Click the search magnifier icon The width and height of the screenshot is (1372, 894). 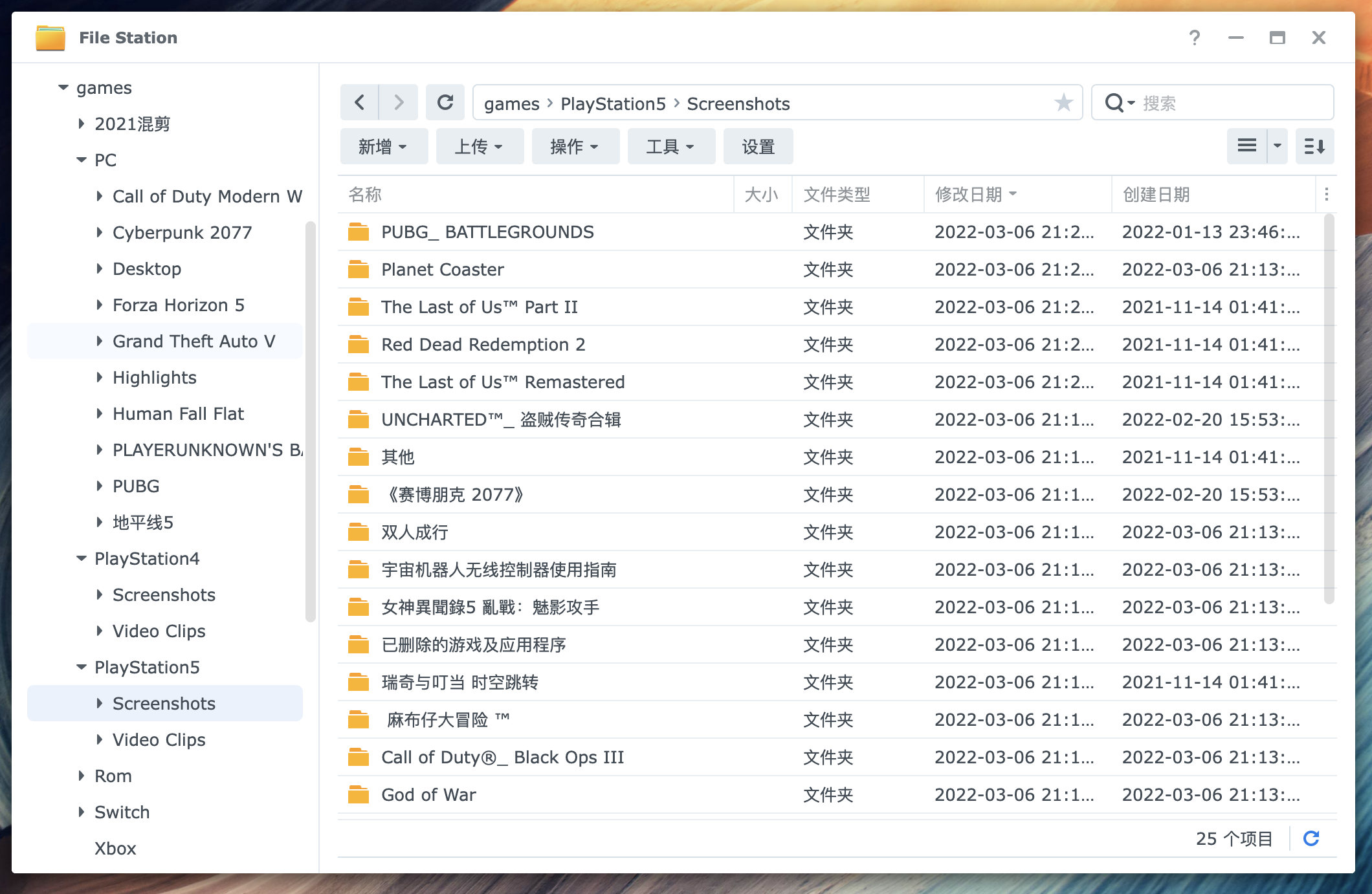click(1114, 103)
